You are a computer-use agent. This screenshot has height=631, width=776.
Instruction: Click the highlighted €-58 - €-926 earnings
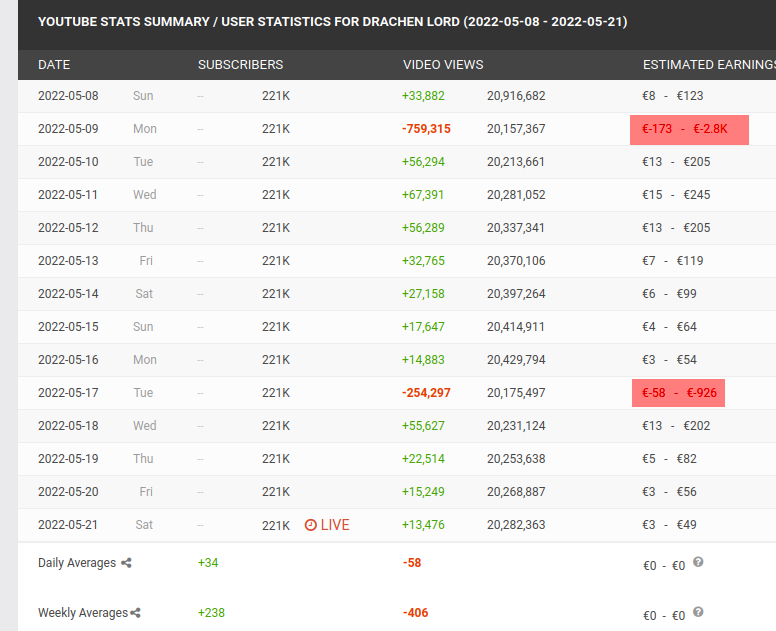click(x=679, y=393)
